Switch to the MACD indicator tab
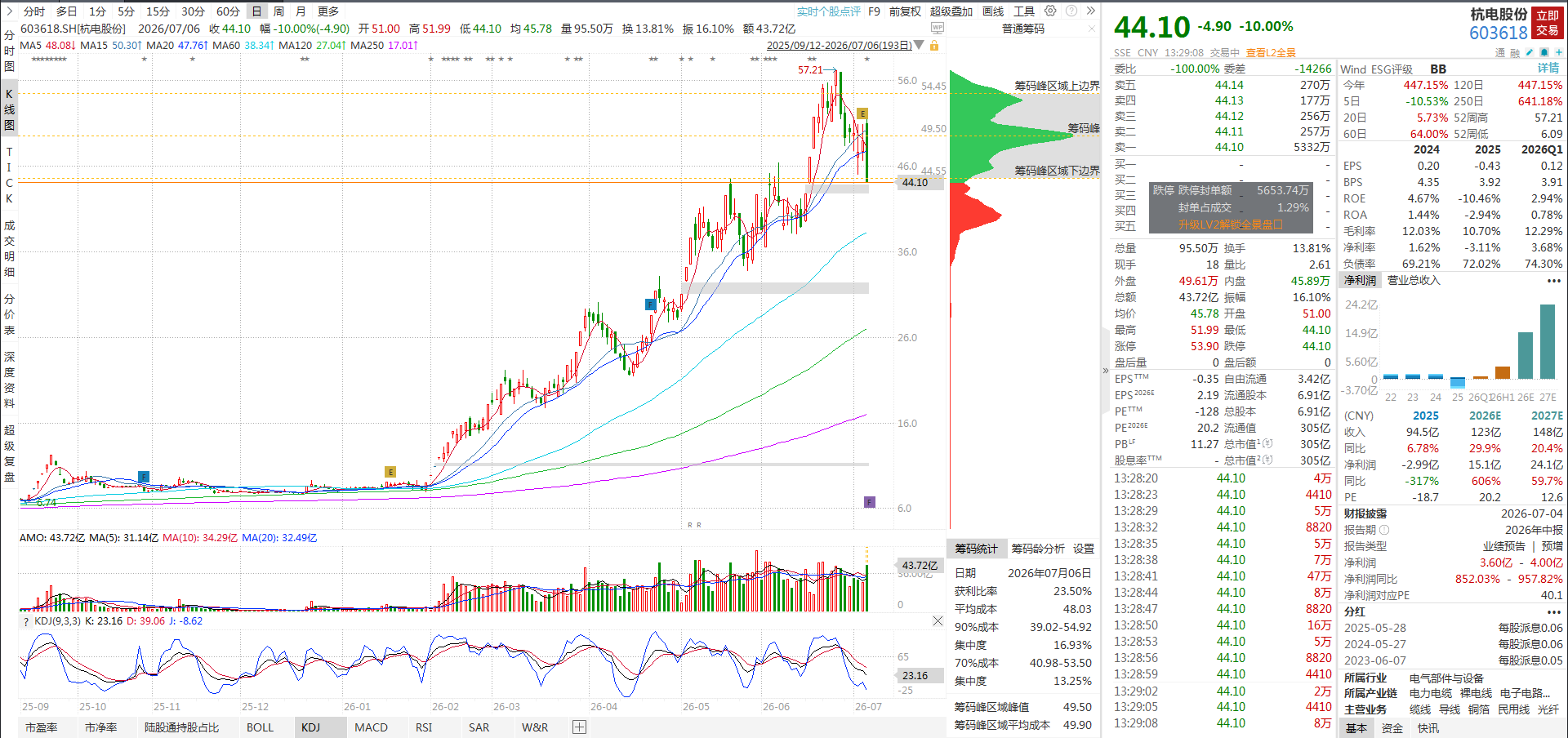Viewport: 1568px width, 738px height. pyautogui.click(x=371, y=727)
